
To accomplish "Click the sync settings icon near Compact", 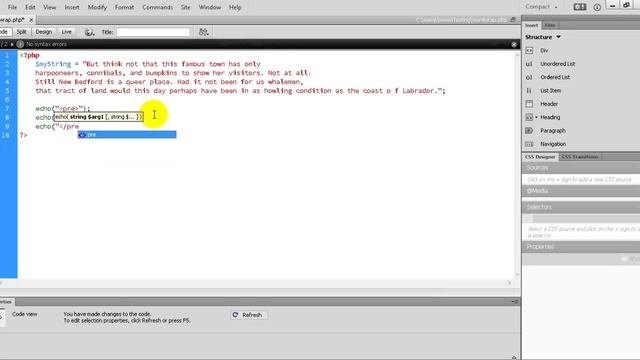I will [580, 7].
